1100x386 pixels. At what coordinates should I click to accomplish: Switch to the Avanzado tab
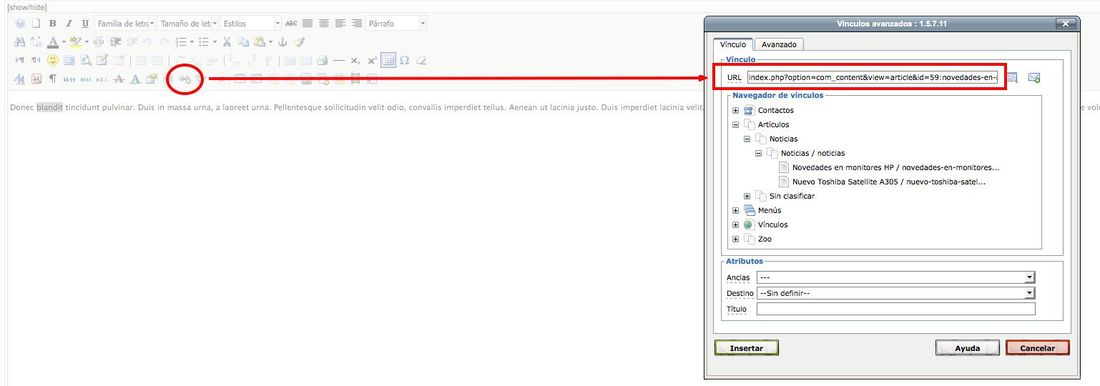pos(779,44)
